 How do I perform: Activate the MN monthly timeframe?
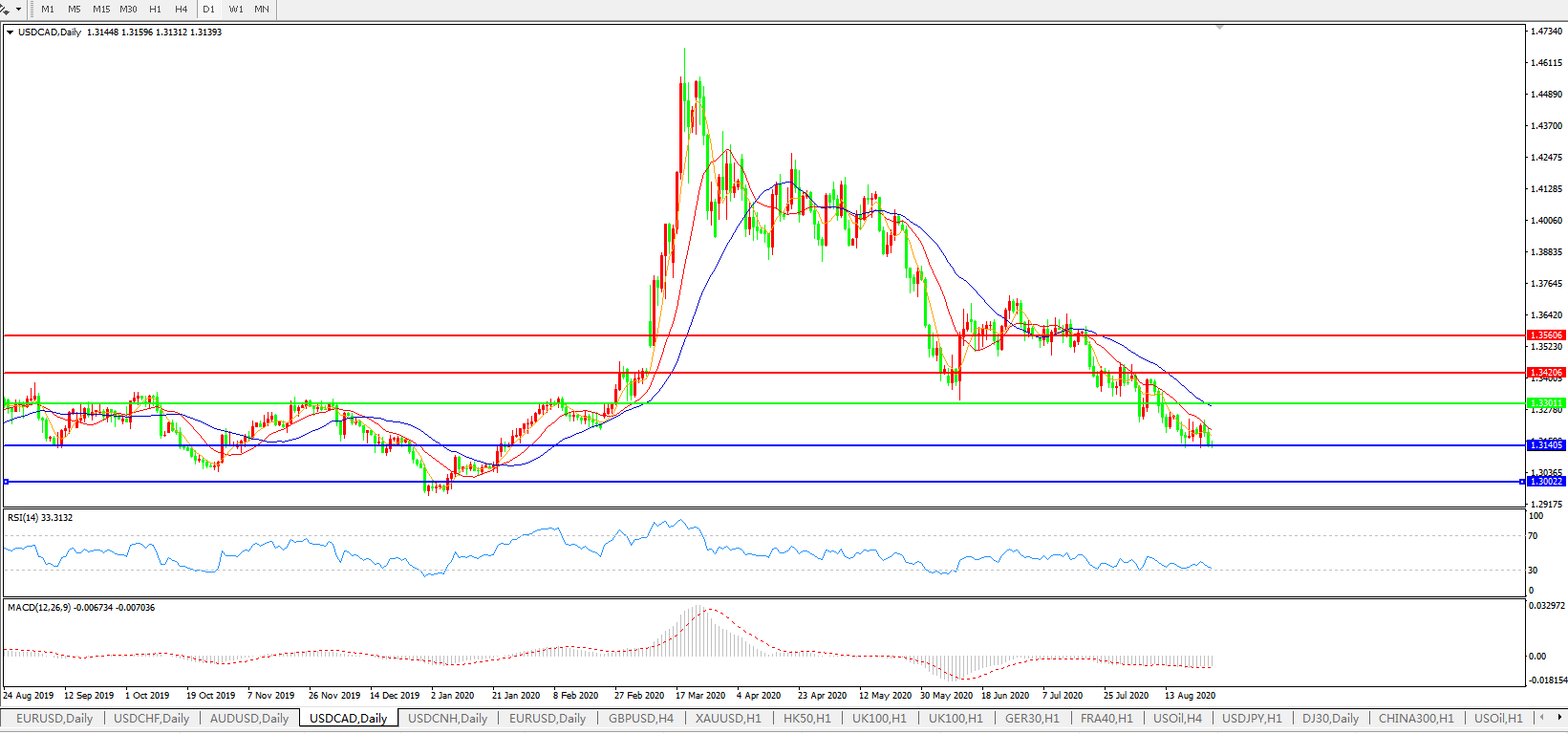pos(261,9)
